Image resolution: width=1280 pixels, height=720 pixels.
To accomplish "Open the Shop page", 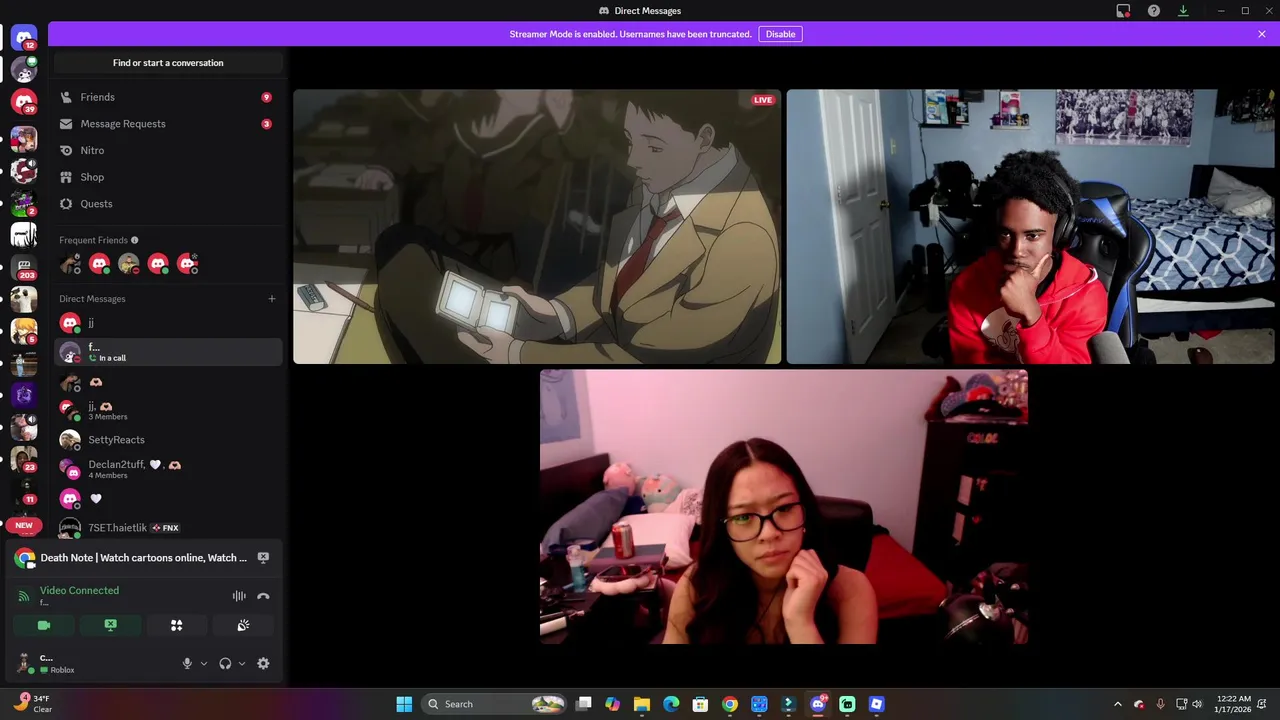I will pyautogui.click(x=168, y=177).
